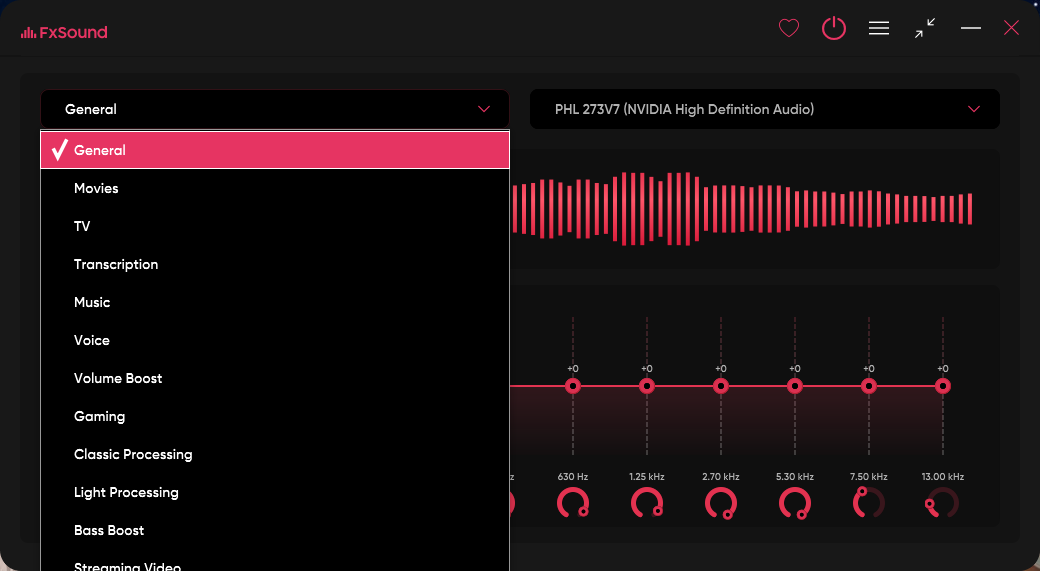The width and height of the screenshot is (1040, 571).
Task: Click the 7.50 kHz frequency knob
Action: point(869,503)
